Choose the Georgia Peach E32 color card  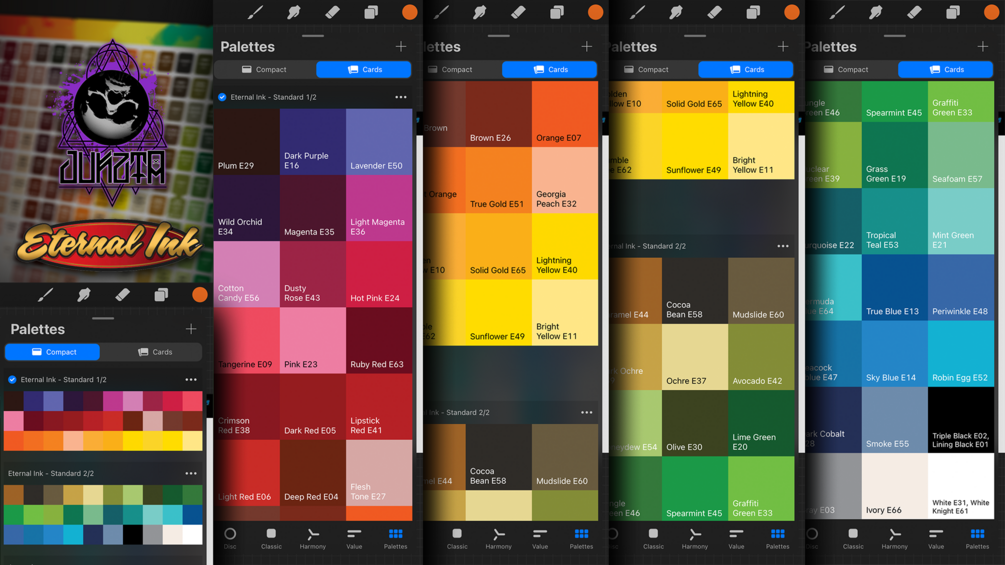[x=565, y=180]
